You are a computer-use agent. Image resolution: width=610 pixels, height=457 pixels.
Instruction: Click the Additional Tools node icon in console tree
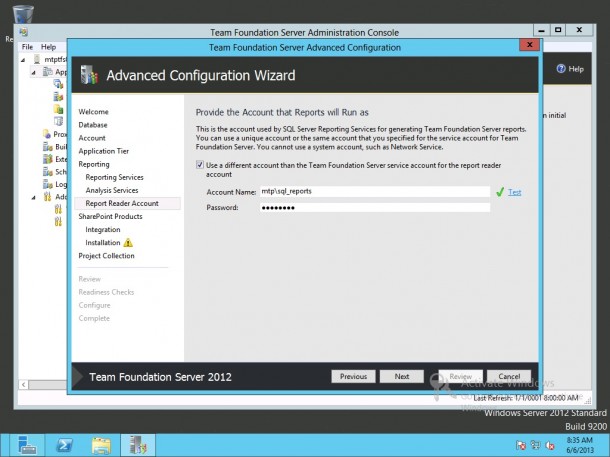tap(47, 196)
